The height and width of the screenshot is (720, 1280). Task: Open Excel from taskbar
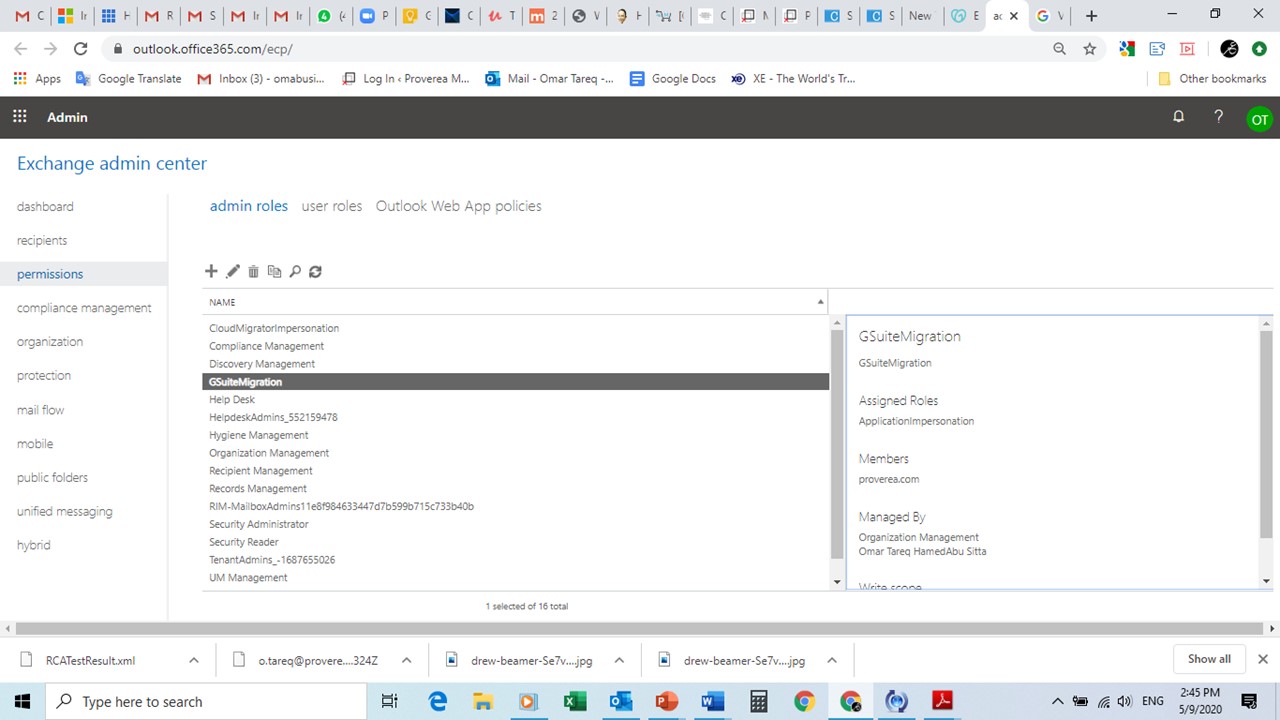pos(575,701)
